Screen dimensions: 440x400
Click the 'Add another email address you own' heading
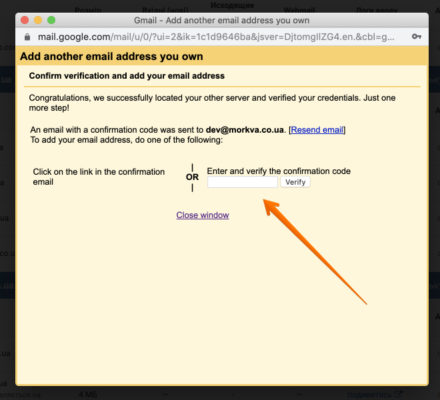pos(112,56)
